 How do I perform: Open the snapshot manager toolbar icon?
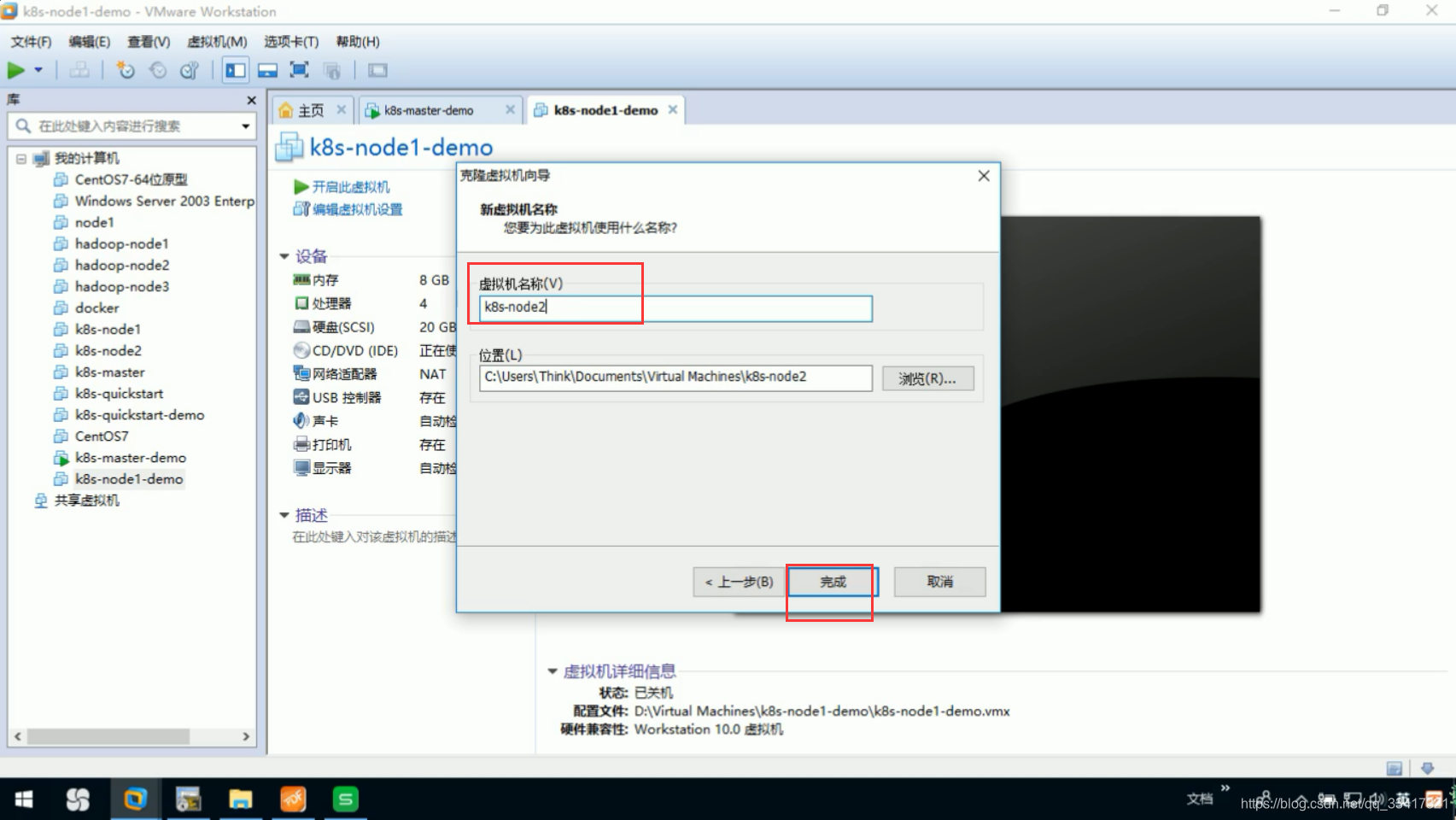pos(190,70)
